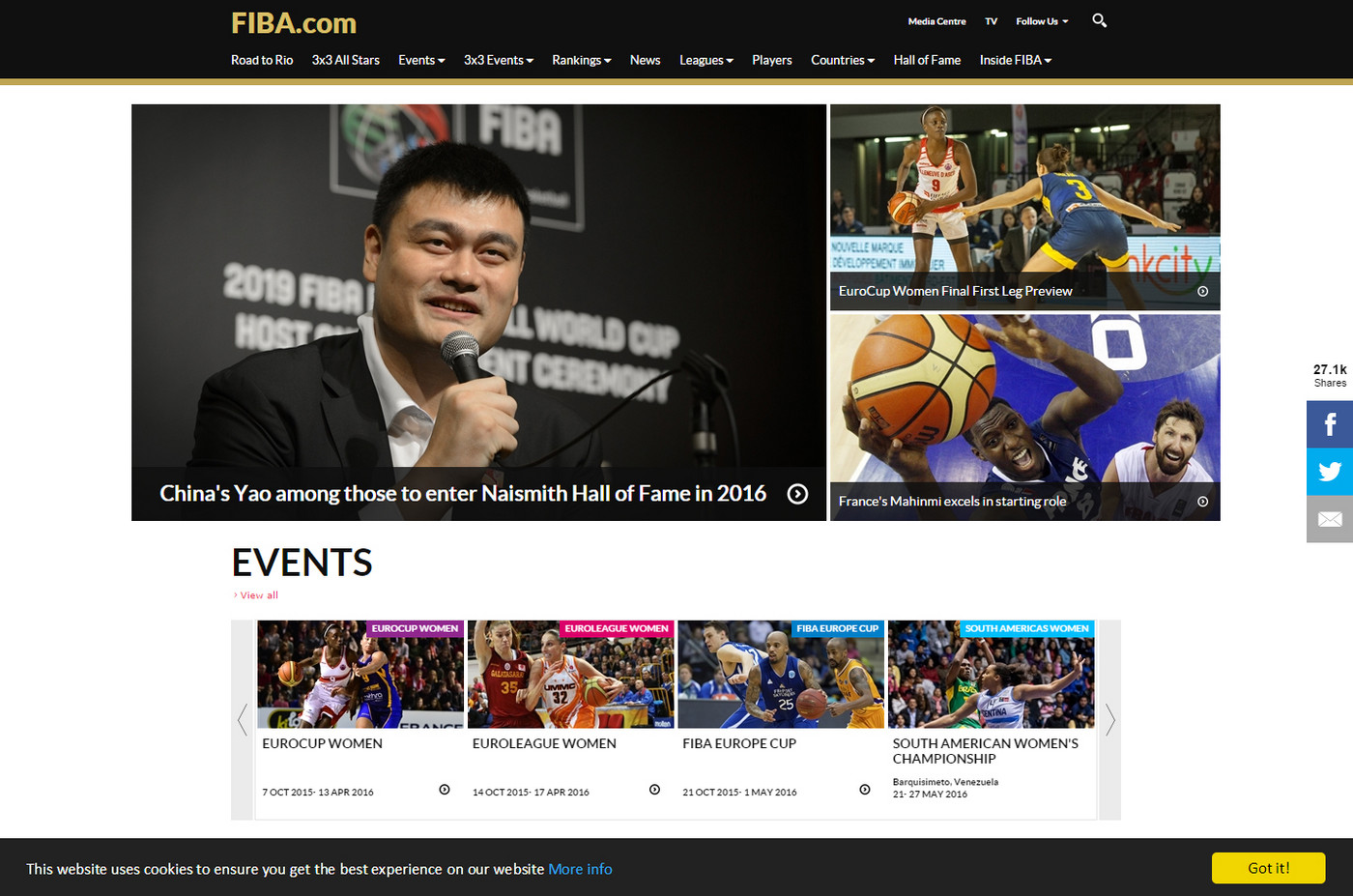The height and width of the screenshot is (896, 1353).
Task: Open the Follow Us dropdown
Action: click(1042, 21)
